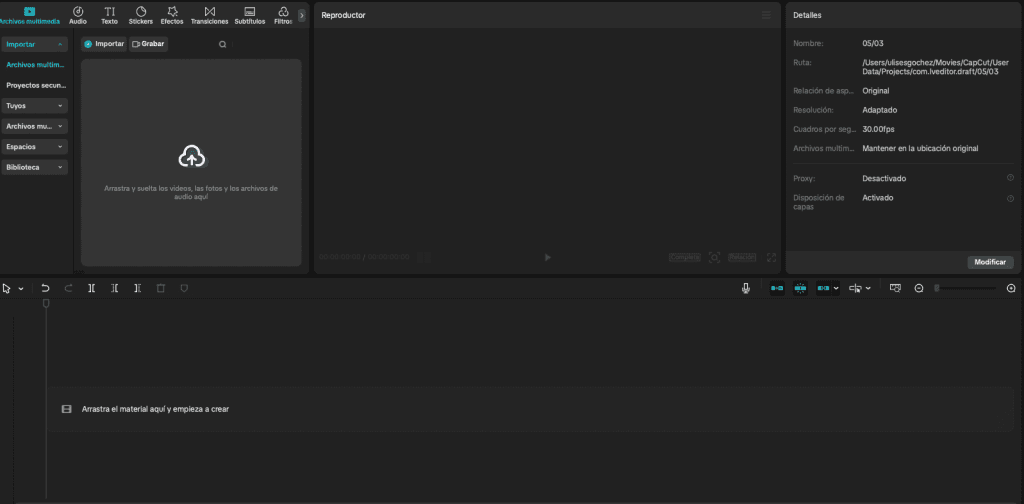The height and width of the screenshot is (504, 1024).
Task: Click the microphone record voiceover icon
Action: pyautogui.click(x=746, y=288)
